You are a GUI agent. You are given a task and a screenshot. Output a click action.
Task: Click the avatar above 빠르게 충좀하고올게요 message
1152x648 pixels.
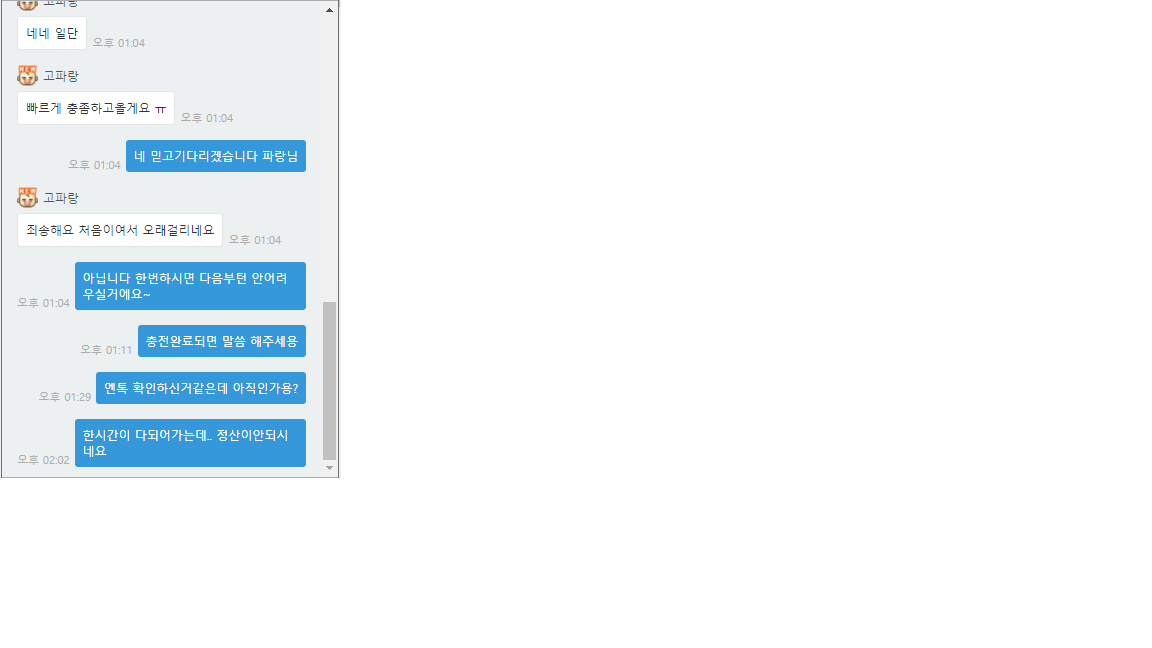[27, 76]
